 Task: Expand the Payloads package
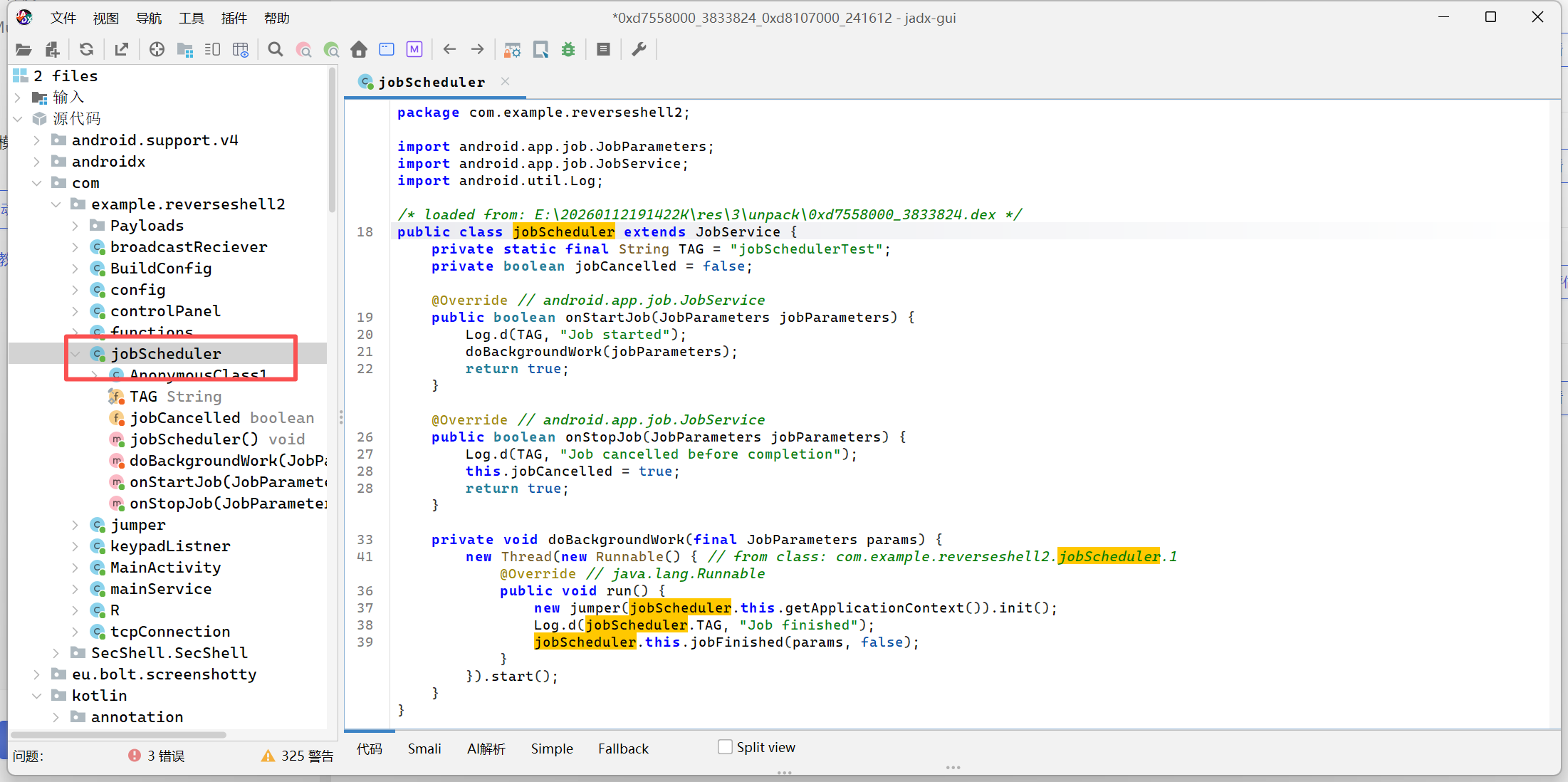(x=75, y=226)
